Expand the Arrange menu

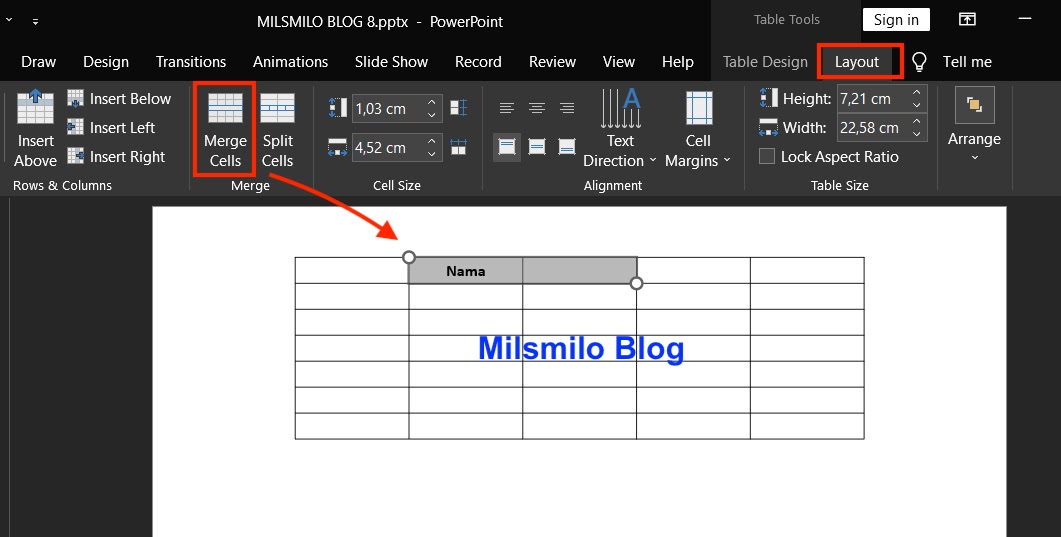[974, 124]
